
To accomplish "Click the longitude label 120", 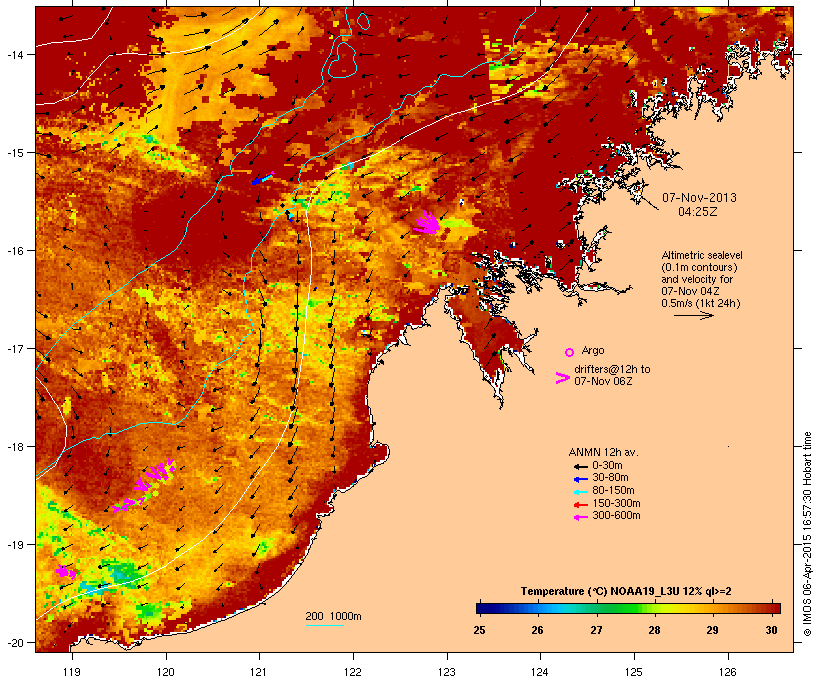I will [x=166, y=672].
